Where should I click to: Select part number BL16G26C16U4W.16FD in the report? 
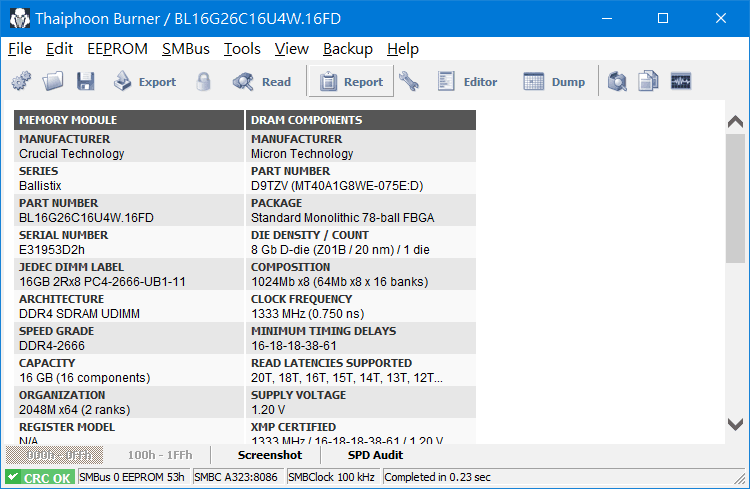(x=87, y=218)
